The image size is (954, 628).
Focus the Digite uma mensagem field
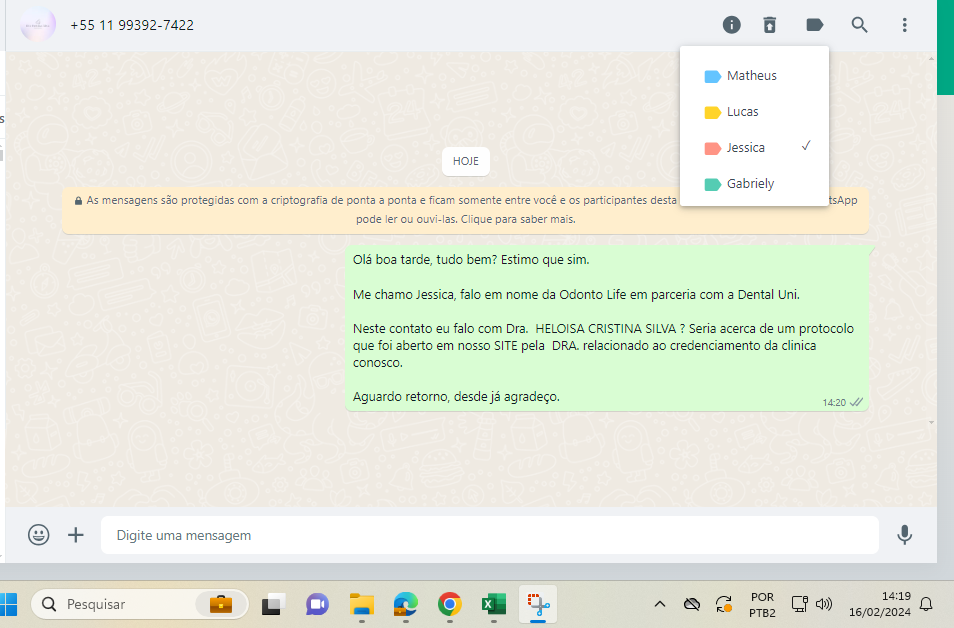[x=490, y=535]
